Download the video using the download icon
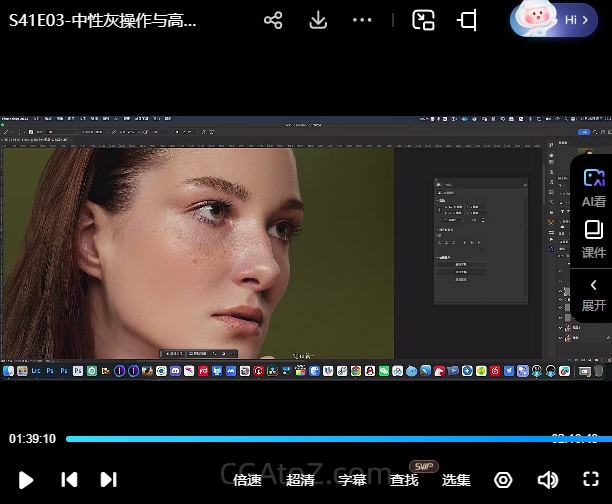The height and width of the screenshot is (504, 612). (318, 21)
